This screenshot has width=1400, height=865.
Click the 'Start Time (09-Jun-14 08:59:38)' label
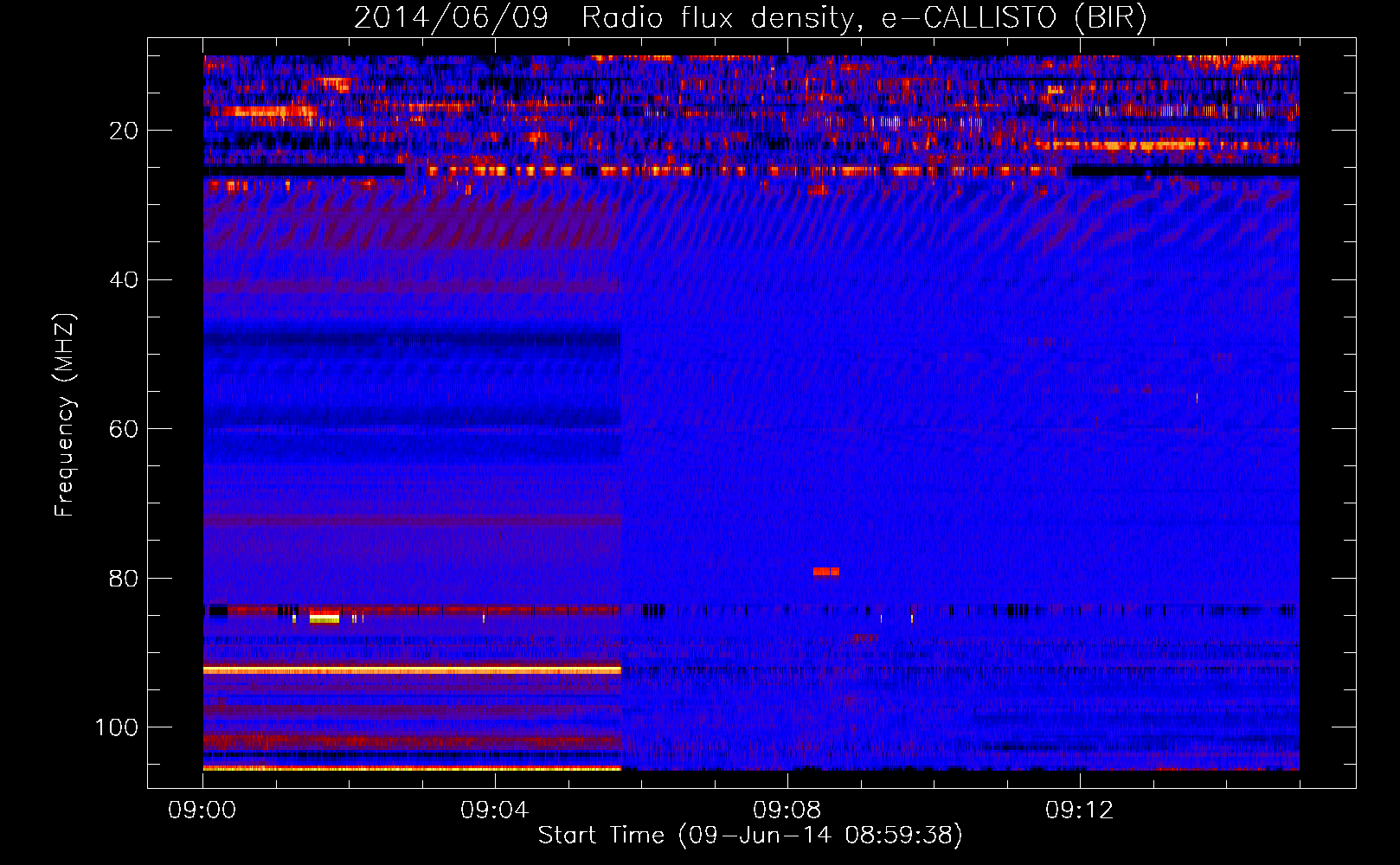point(750,836)
